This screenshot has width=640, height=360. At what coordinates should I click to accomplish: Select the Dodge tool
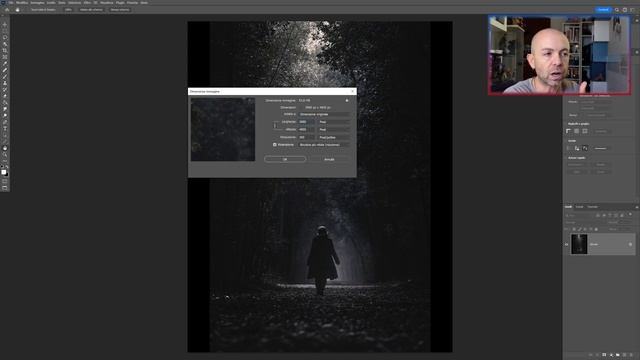coord(5,116)
